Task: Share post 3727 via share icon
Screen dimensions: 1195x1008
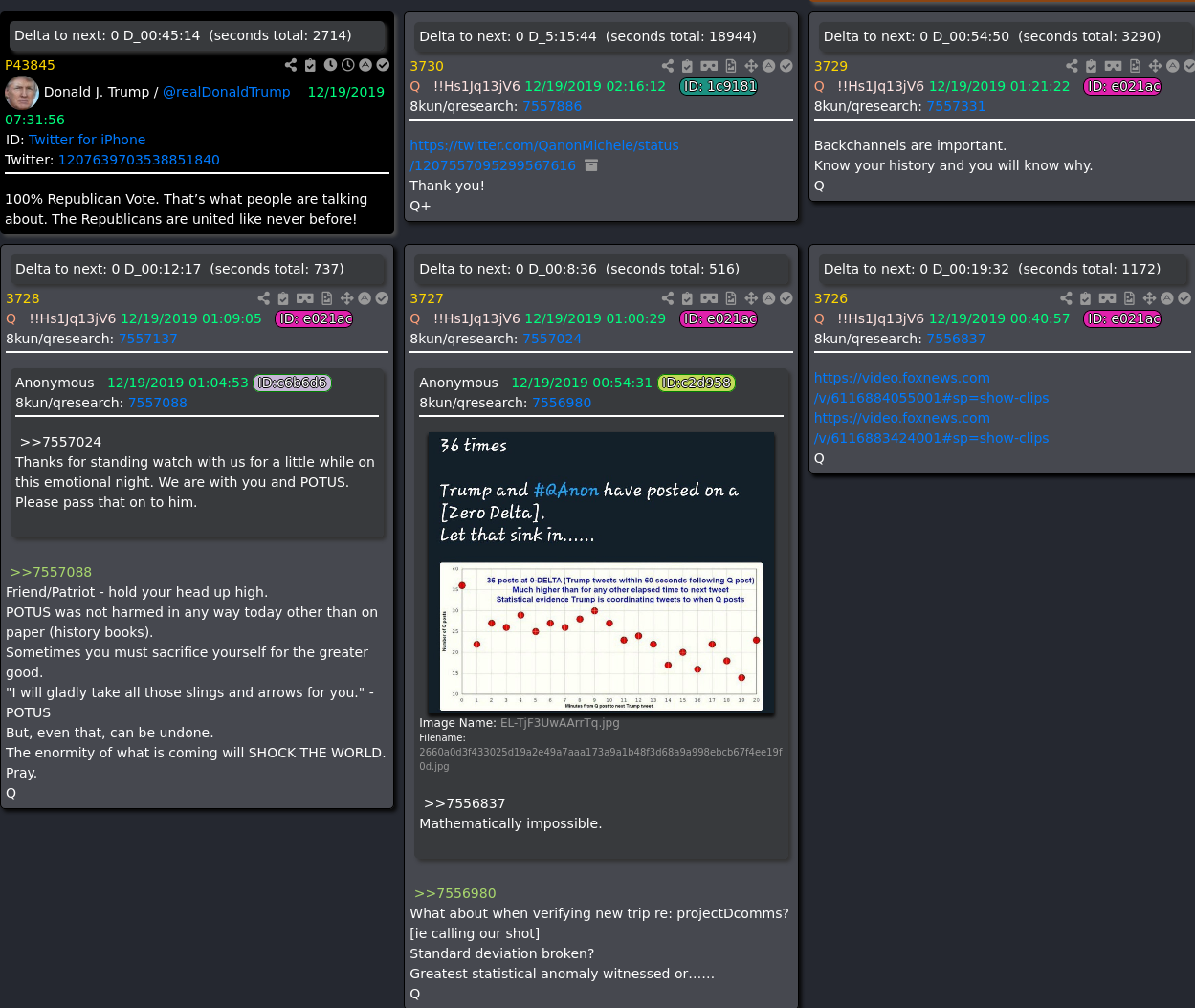Action: tap(668, 298)
